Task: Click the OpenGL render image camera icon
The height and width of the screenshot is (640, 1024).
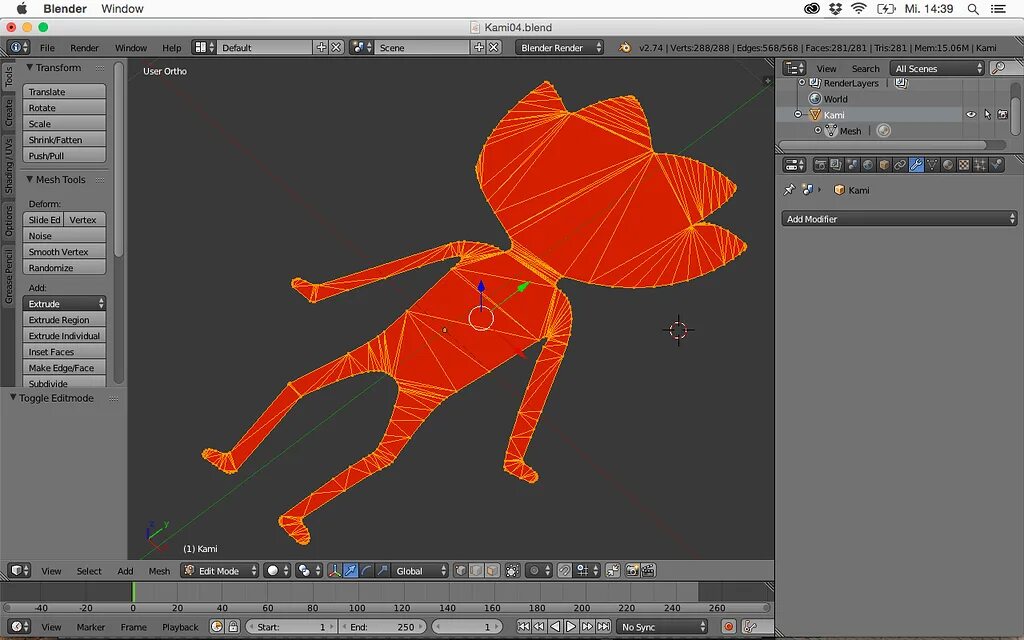Action: click(632, 571)
